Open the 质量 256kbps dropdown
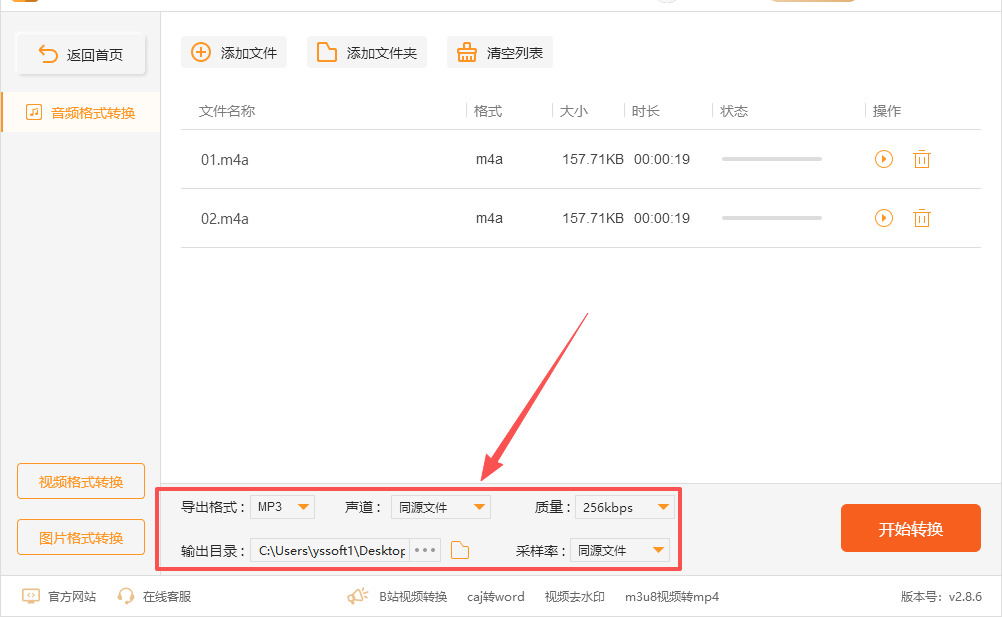Viewport: 1002px width, 617px height. tap(625, 507)
